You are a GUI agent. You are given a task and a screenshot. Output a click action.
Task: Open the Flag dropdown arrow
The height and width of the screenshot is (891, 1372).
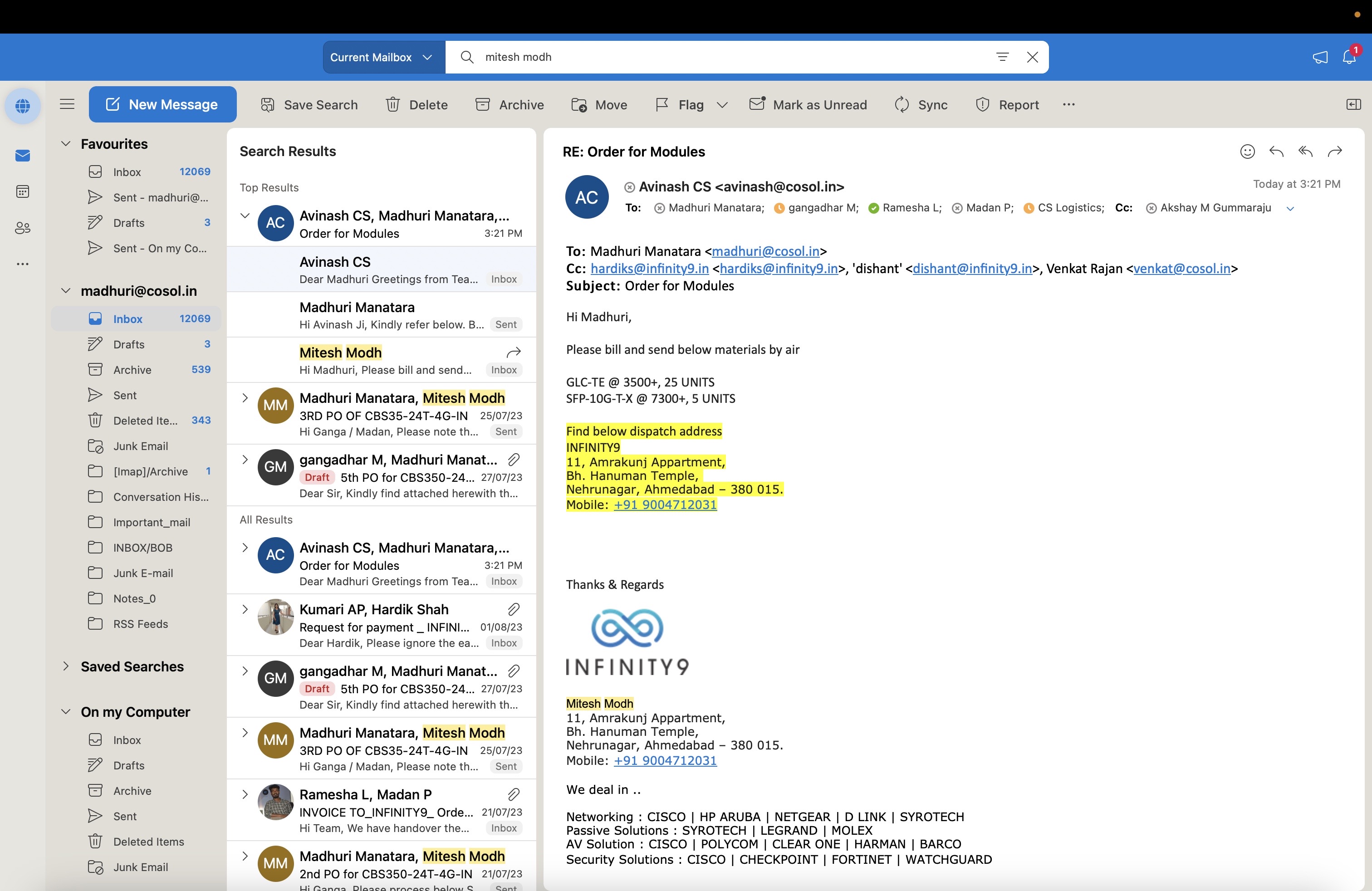point(722,105)
